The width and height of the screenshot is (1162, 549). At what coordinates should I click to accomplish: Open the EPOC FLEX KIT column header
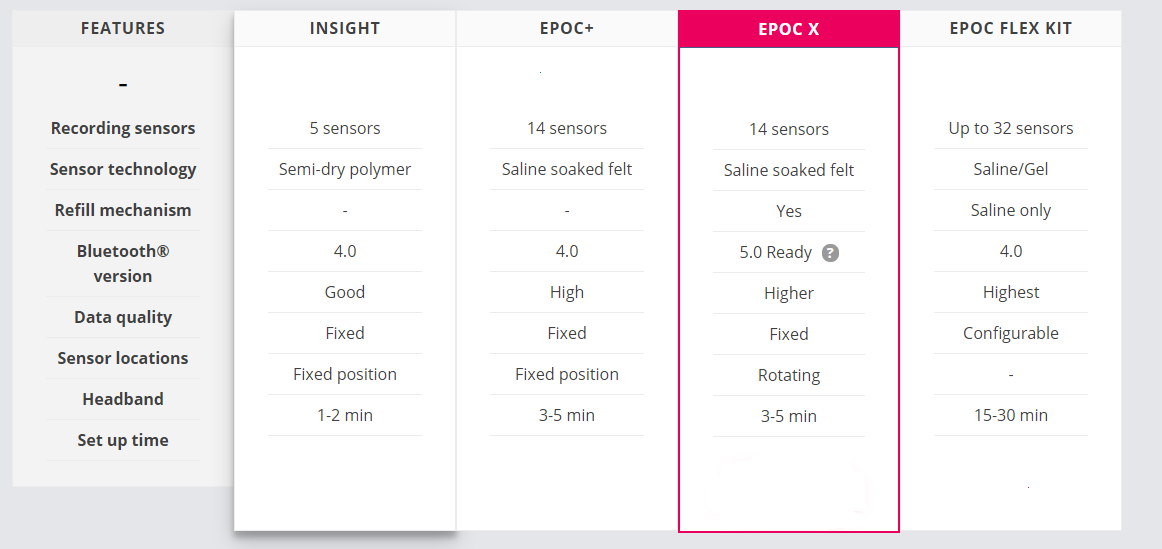tap(1010, 28)
